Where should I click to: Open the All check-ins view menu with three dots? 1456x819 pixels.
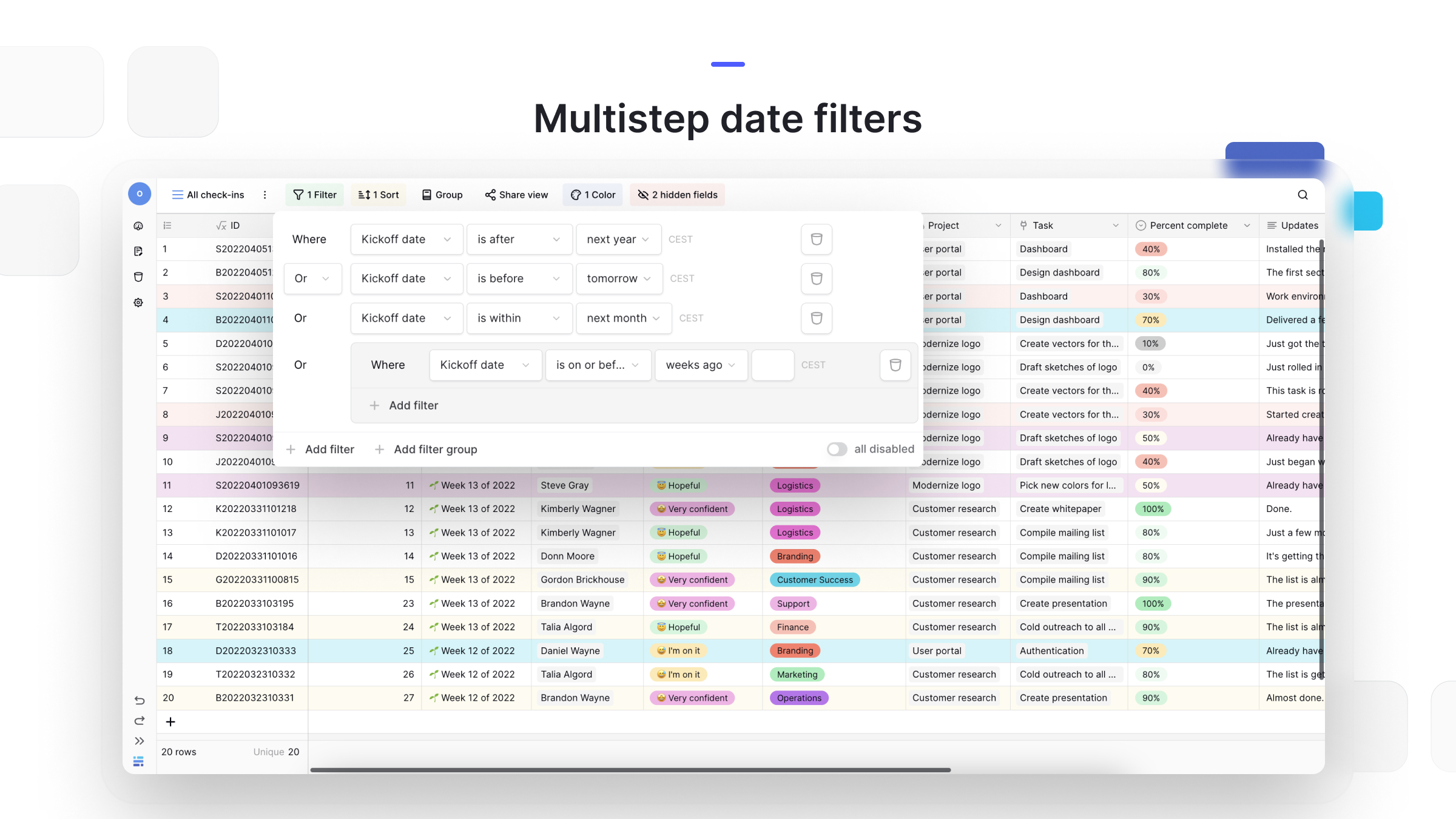tap(265, 195)
